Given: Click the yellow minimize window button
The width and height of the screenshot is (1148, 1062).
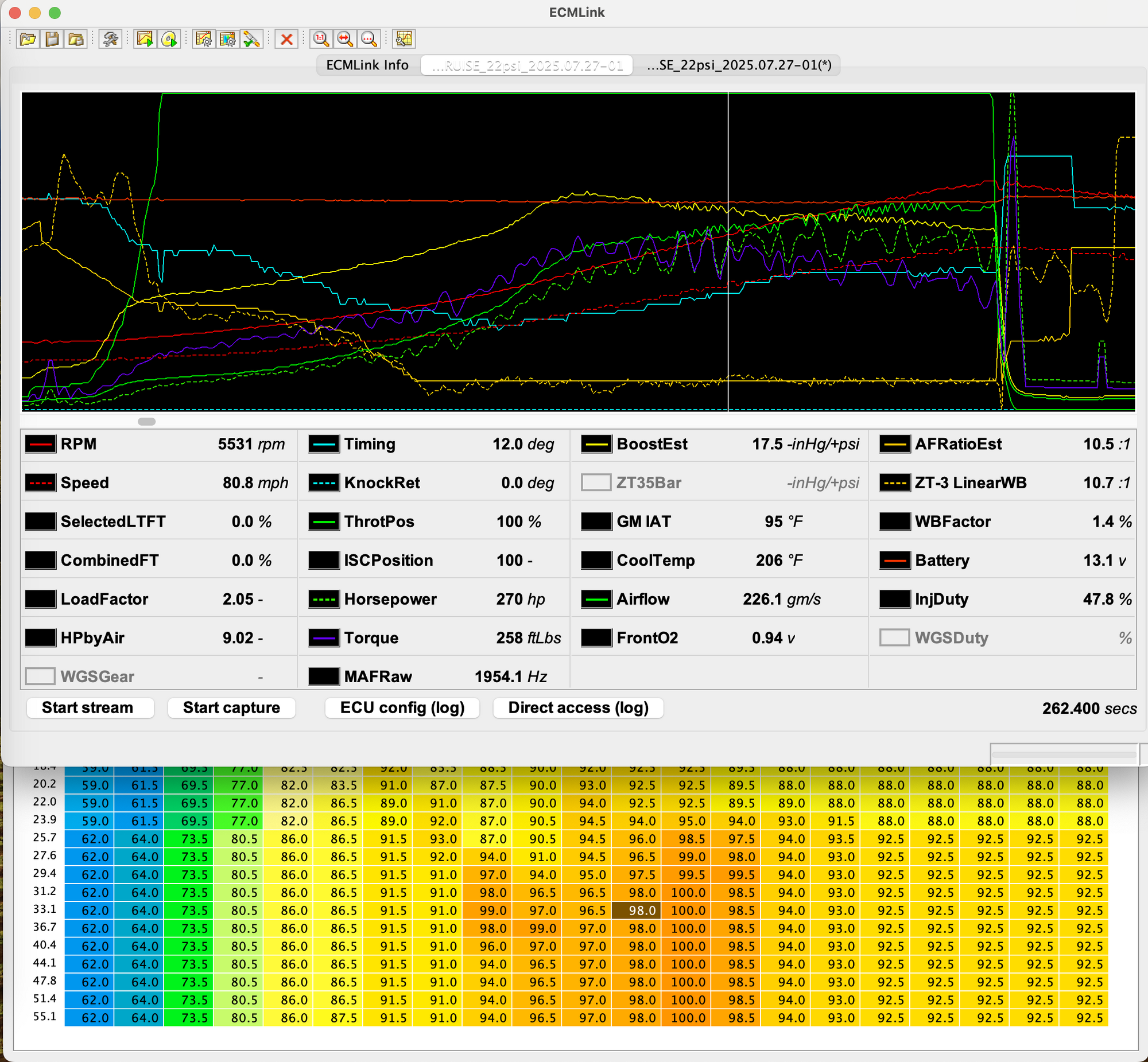Looking at the screenshot, I should 34,13.
